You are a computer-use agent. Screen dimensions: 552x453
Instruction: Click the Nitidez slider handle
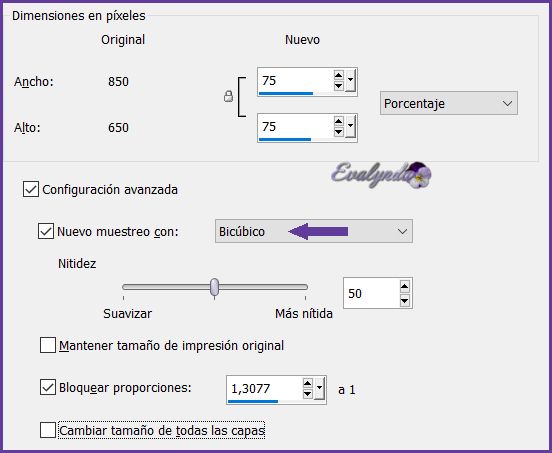click(x=214, y=287)
